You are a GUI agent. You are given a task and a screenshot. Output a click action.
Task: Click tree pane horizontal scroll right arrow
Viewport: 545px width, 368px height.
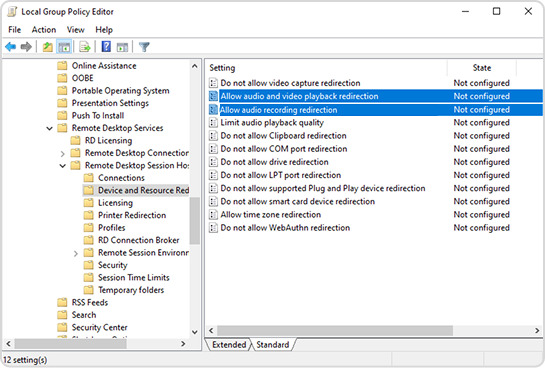(x=183, y=344)
